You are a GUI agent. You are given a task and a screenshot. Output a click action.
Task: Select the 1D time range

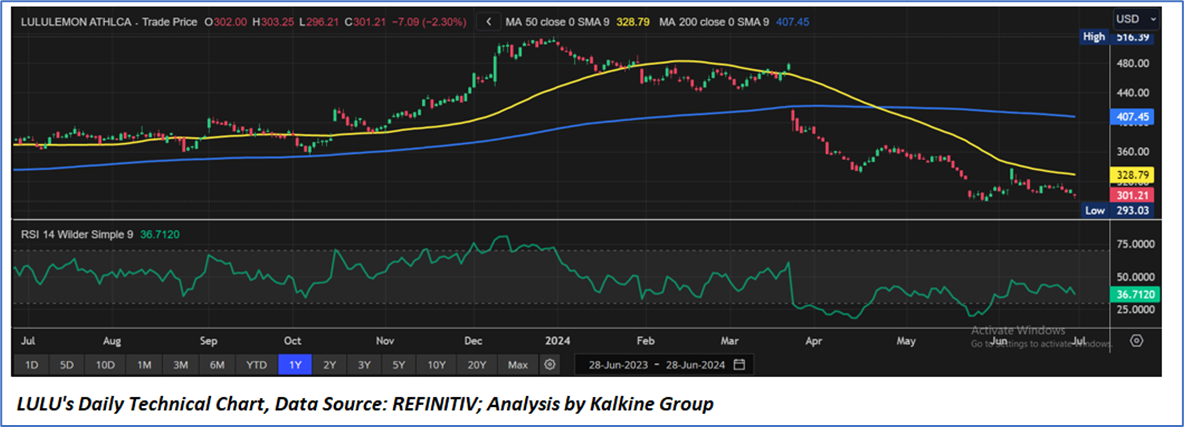[32, 365]
